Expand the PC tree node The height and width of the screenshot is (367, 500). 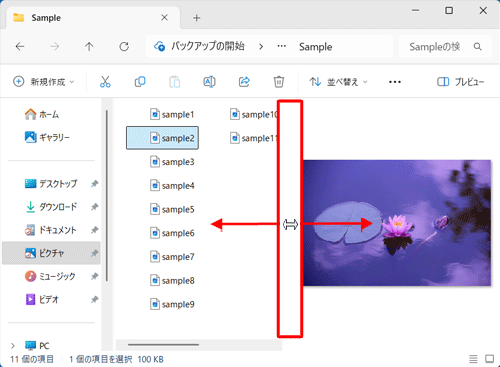[13, 346]
